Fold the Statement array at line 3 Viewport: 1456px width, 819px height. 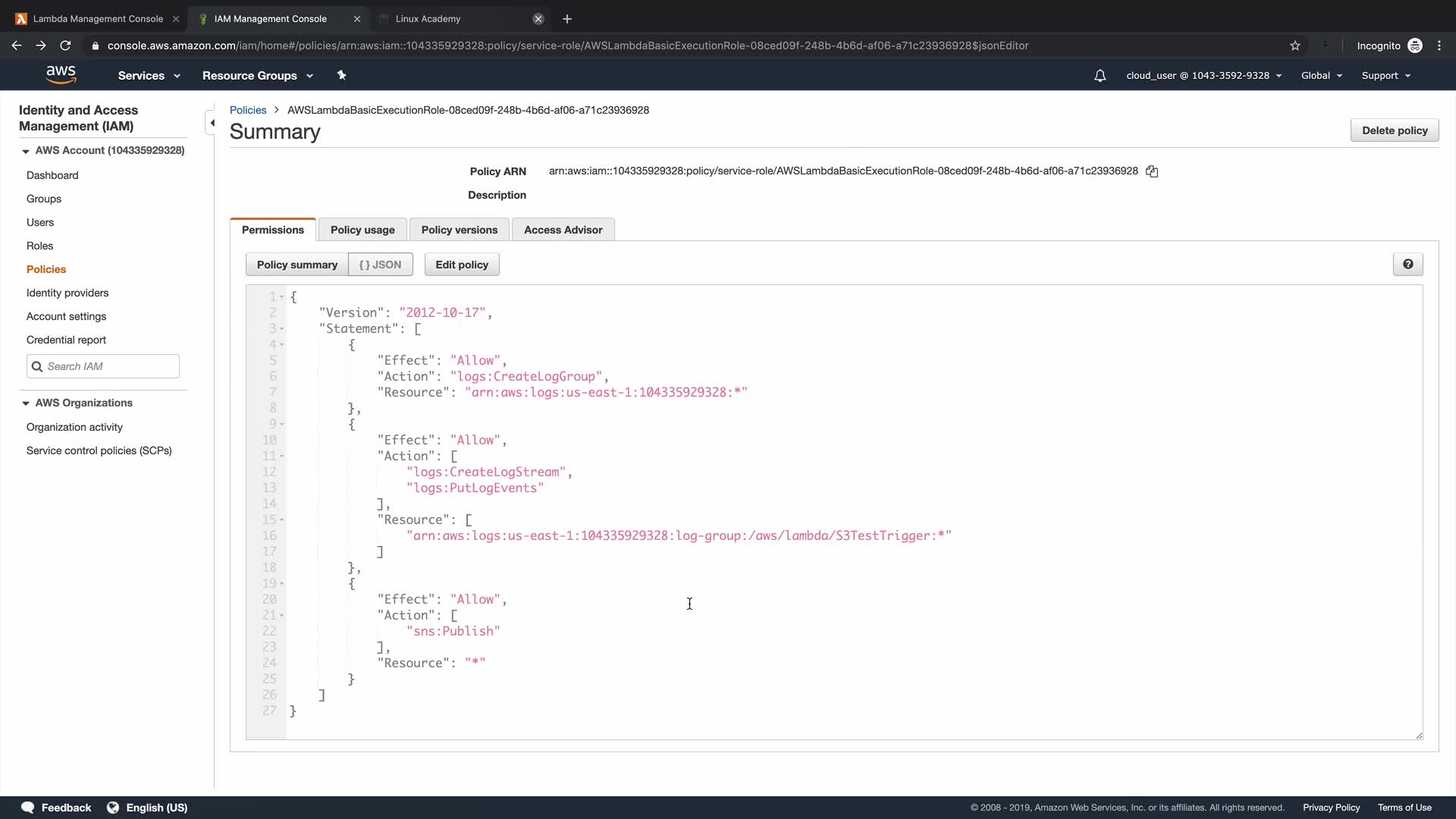click(282, 329)
